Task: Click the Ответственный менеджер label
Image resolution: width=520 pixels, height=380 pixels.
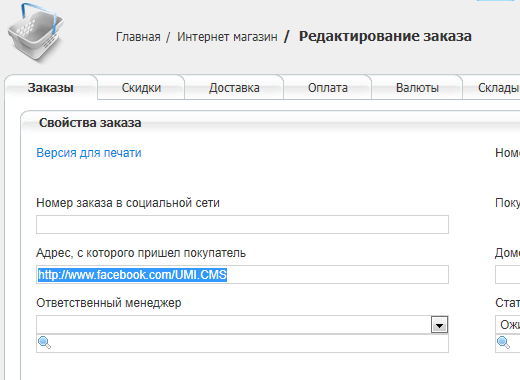Action: pyautogui.click(x=109, y=303)
